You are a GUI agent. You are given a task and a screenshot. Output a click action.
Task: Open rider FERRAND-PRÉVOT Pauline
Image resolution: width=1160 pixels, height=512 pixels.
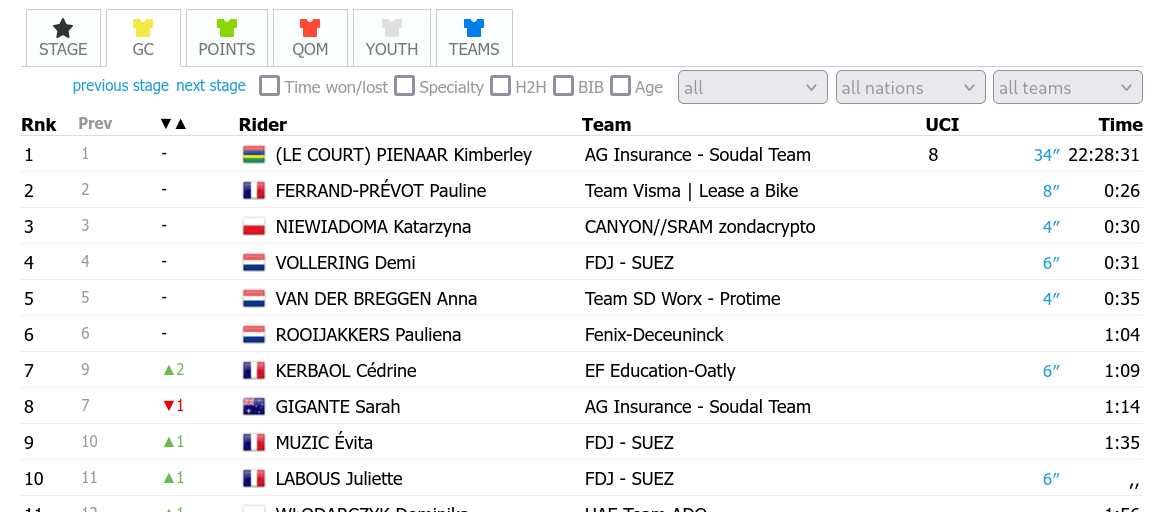click(x=380, y=191)
